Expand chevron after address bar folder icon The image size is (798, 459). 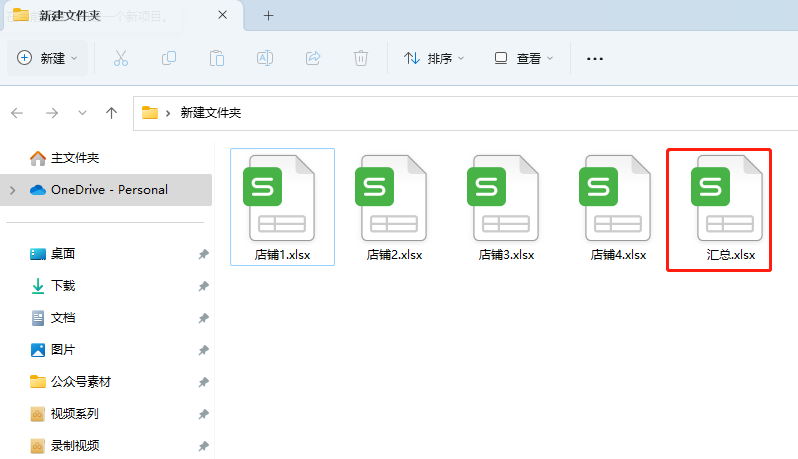click(168, 113)
